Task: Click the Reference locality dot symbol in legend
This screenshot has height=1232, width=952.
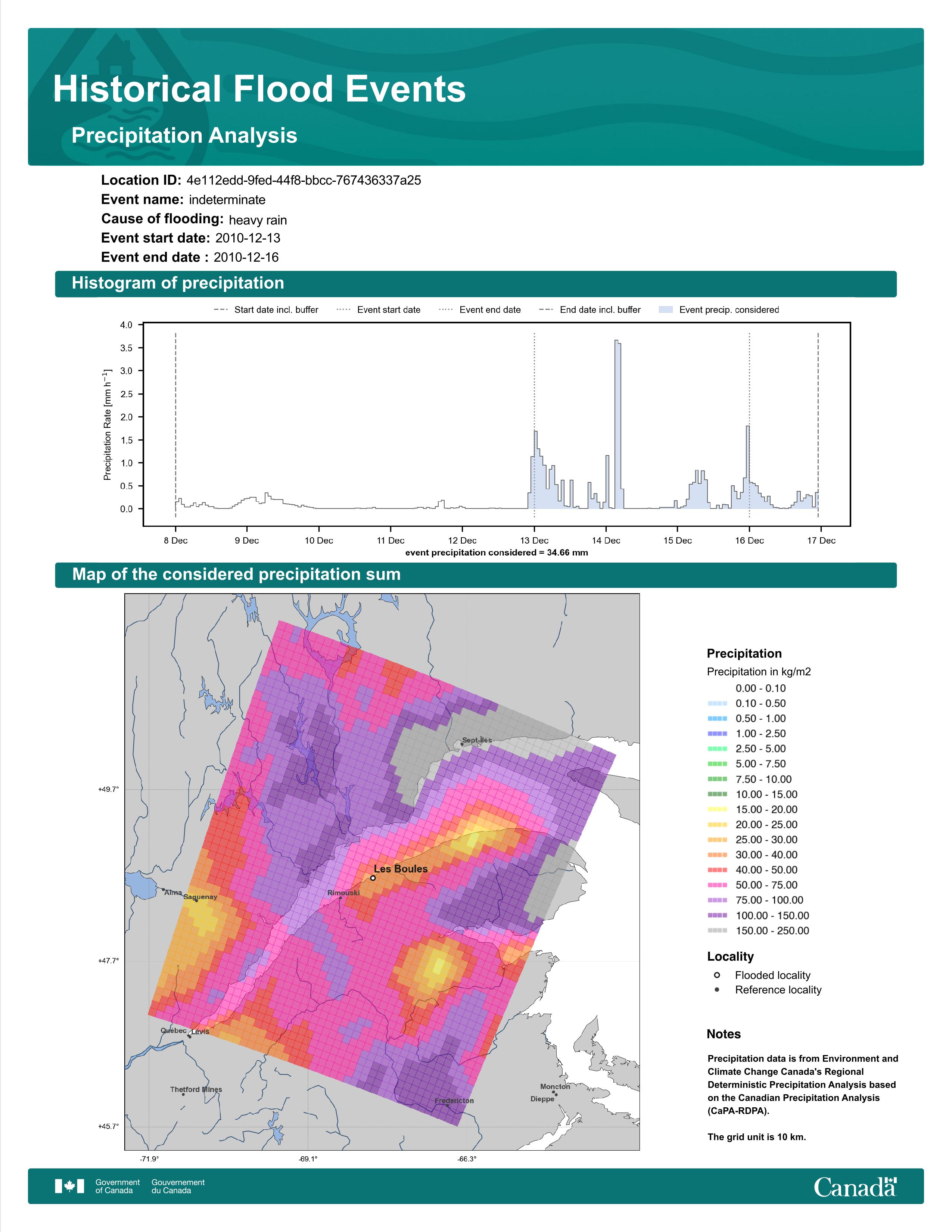Action: pos(717,989)
